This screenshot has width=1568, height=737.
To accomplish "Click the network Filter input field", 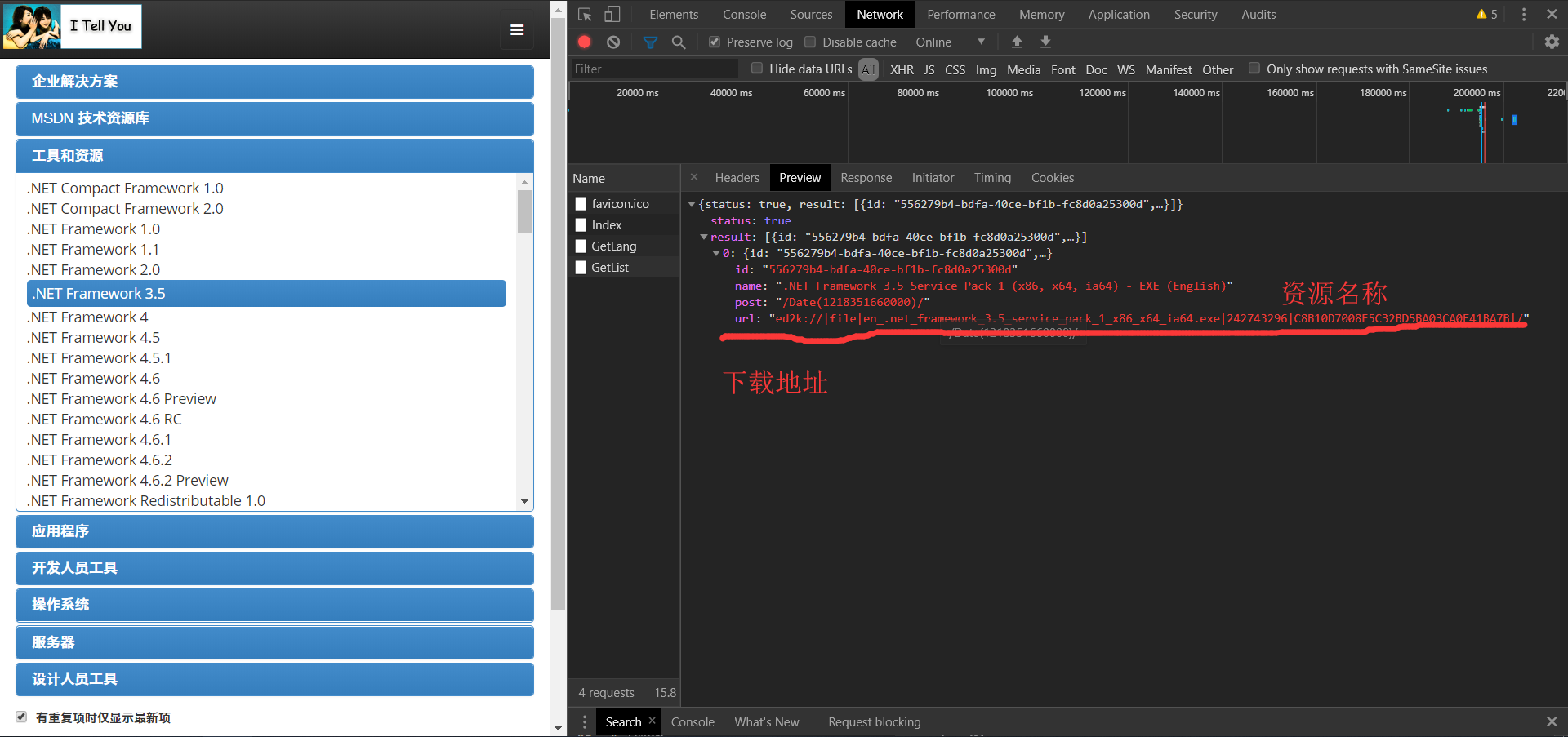I will point(653,69).
